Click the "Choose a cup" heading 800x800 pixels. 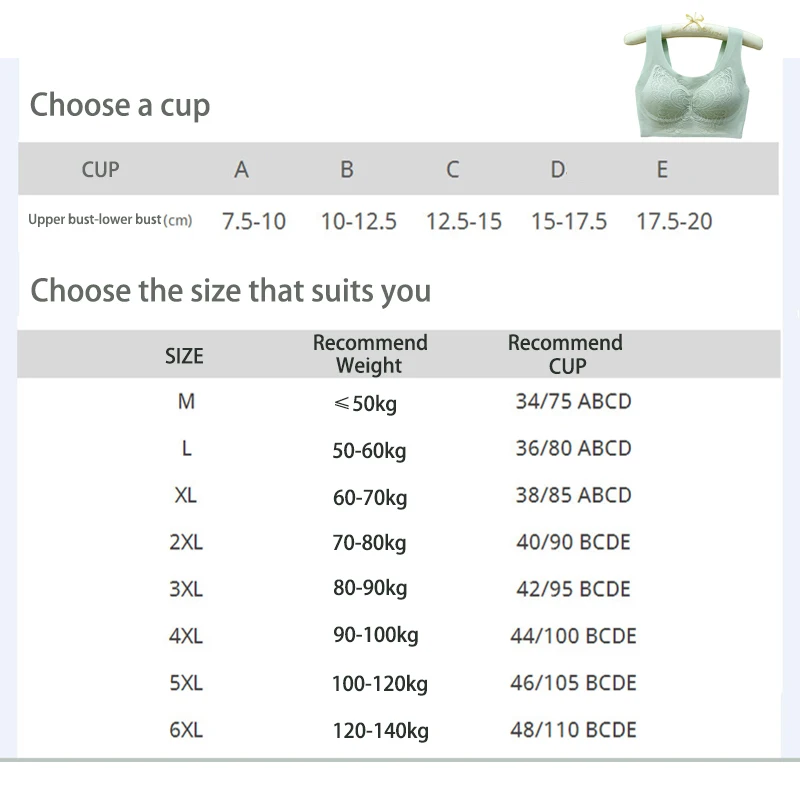(x=120, y=105)
